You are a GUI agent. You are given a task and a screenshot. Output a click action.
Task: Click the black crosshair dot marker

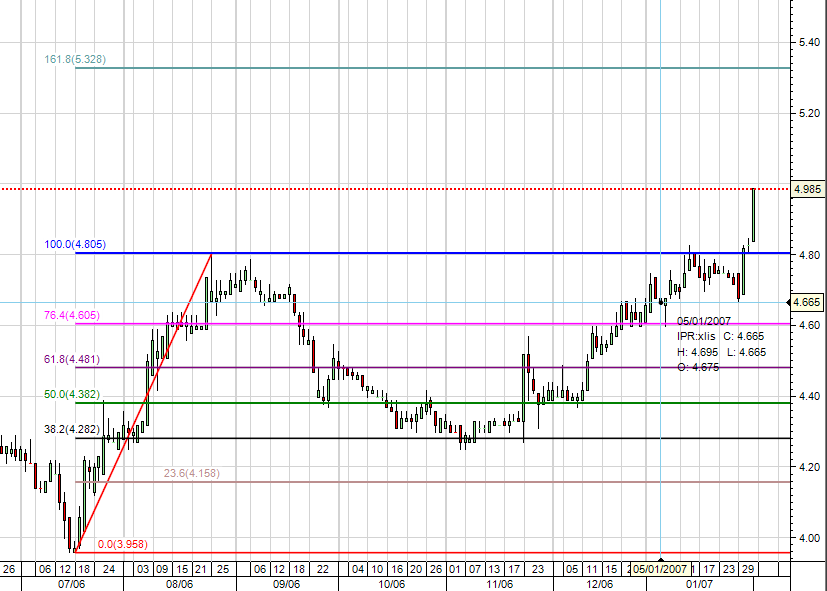coord(661,302)
